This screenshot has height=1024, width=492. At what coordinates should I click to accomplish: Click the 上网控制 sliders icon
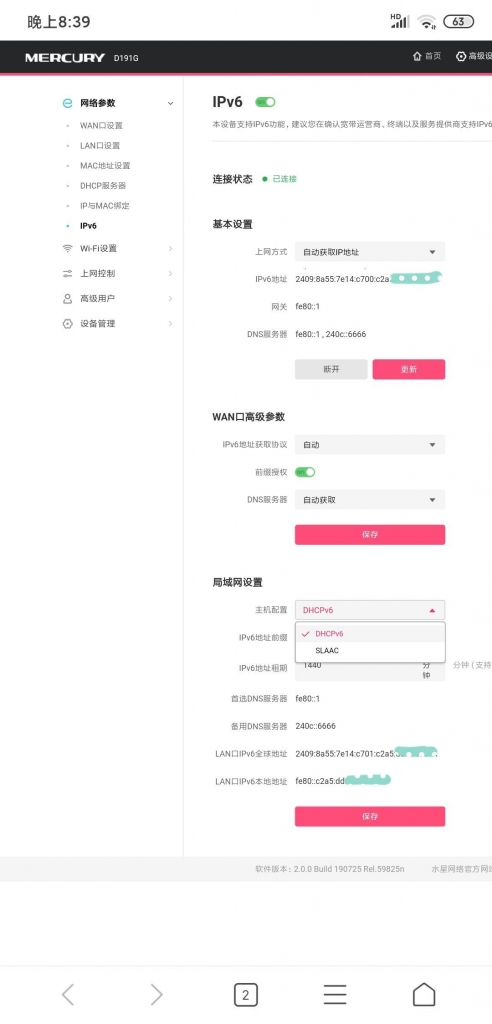[x=67, y=274]
